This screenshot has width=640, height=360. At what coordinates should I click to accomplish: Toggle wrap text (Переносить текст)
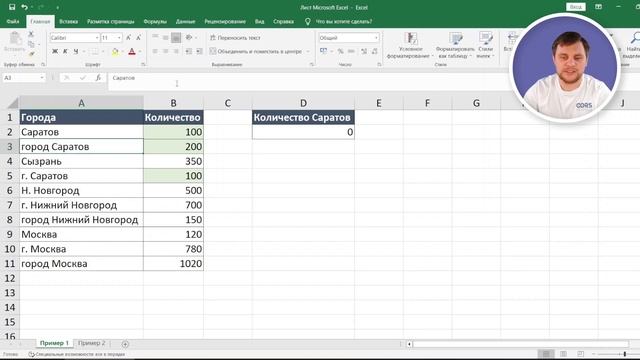coord(235,38)
